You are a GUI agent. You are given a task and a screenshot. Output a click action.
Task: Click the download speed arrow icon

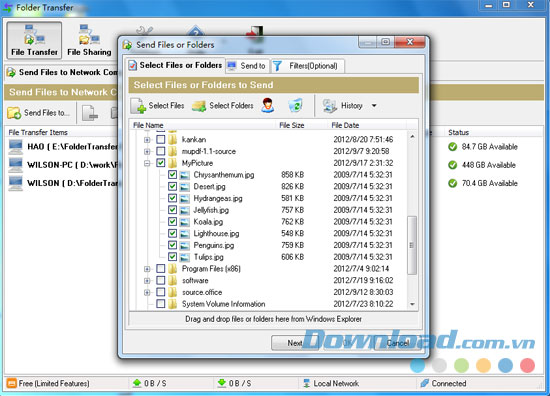coord(222,383)
